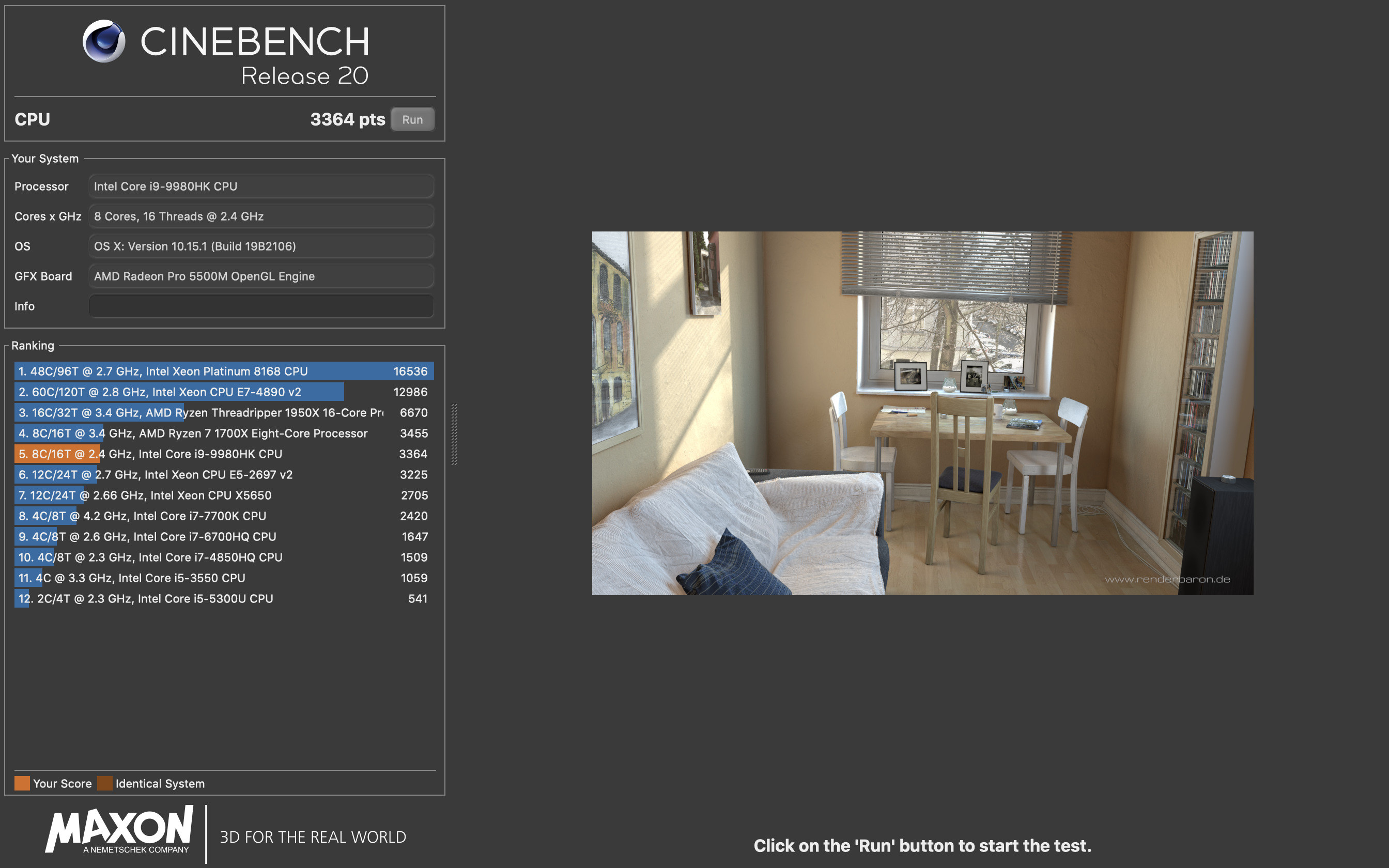The image size is (1389, 868).
Task: Click the Your Score legend label
Action: 63,784
